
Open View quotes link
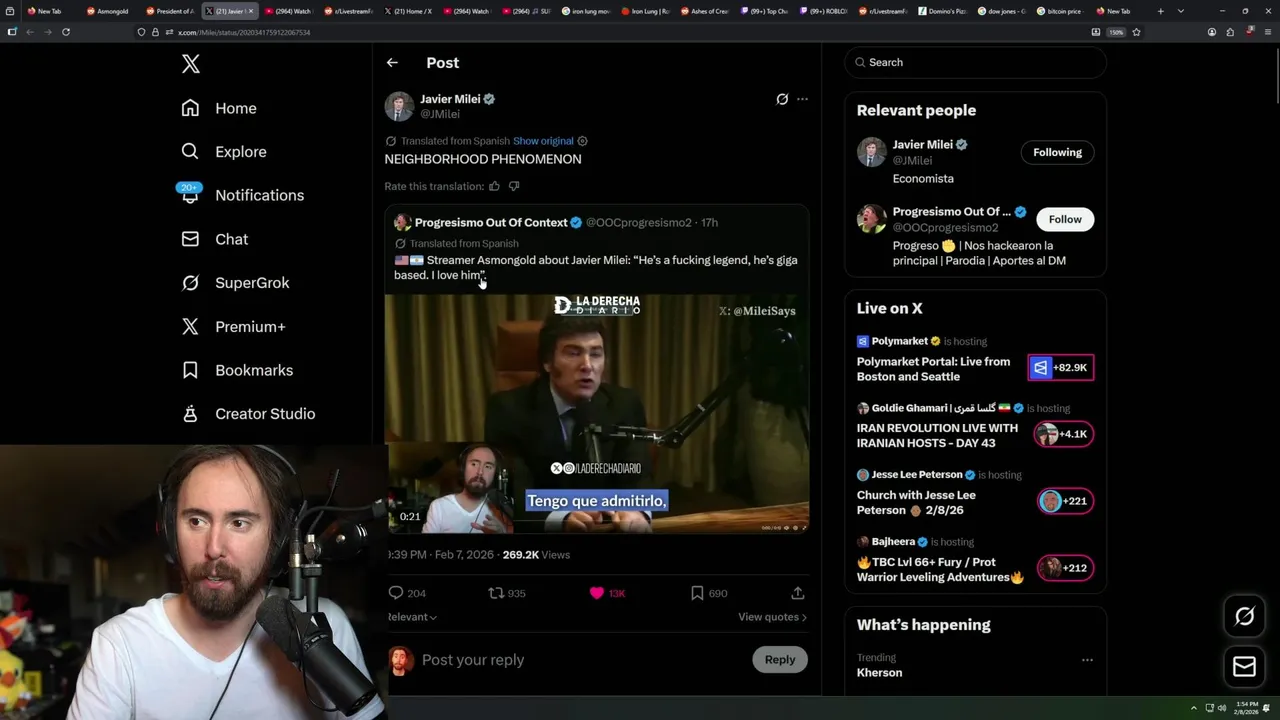point(772,617)
